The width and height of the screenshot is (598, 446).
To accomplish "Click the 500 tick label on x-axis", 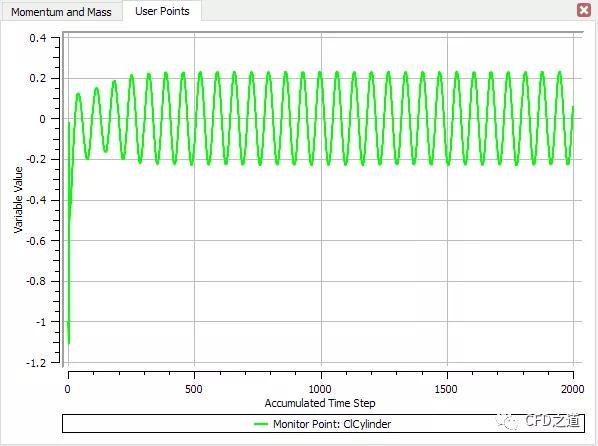I will (x=194, y=389).
